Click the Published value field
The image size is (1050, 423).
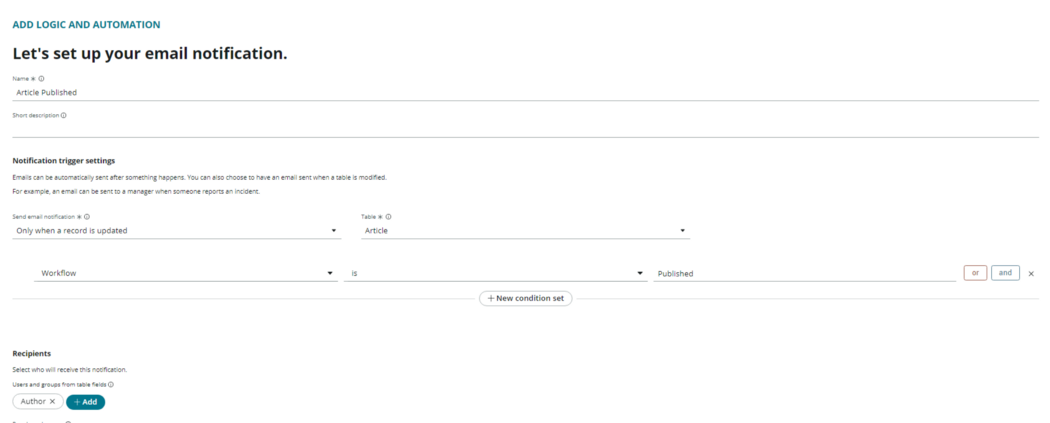pos(805,274)
